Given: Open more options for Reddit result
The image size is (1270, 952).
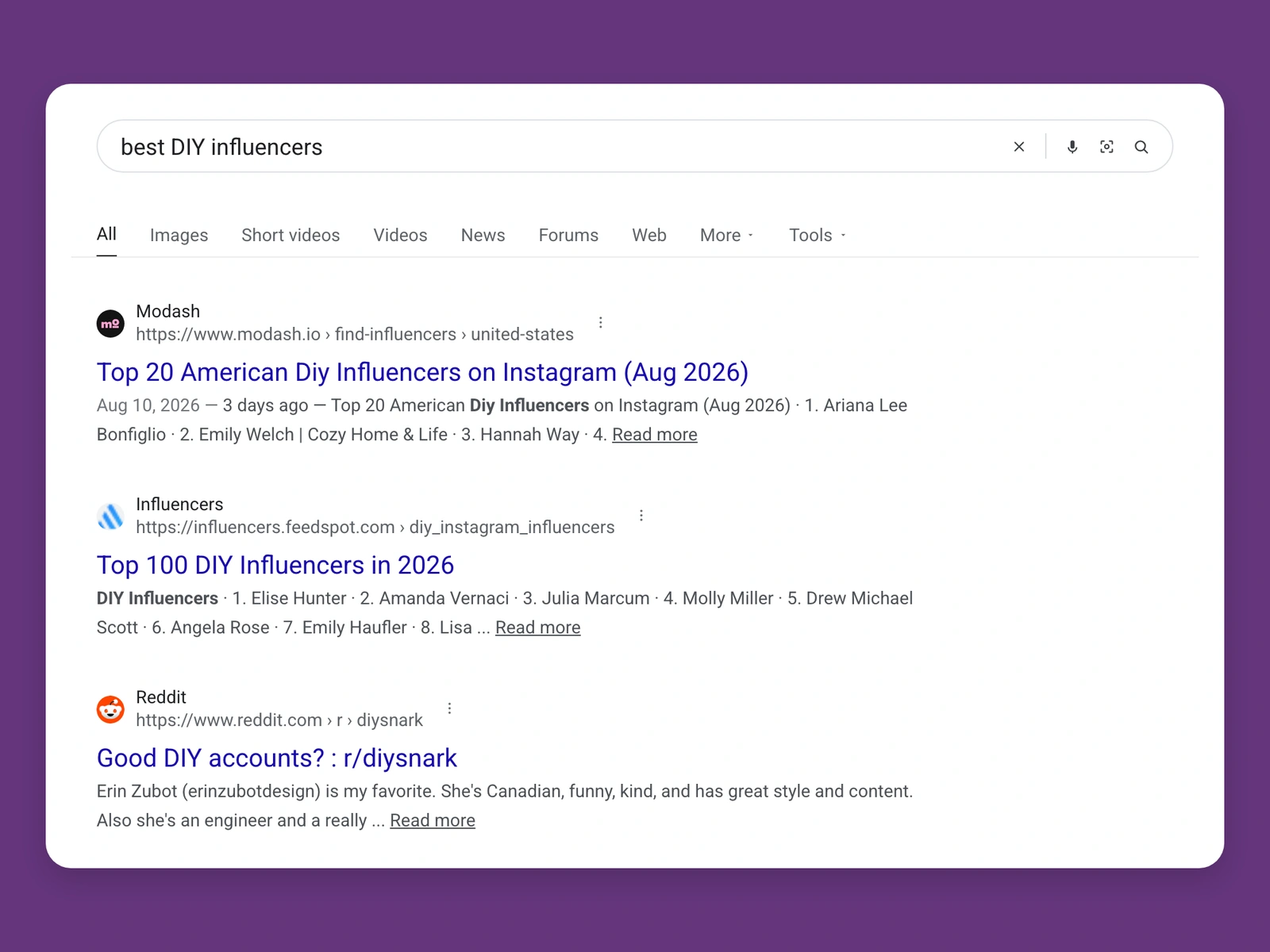Looking at the screenshot, I should (x=449, y=708).
